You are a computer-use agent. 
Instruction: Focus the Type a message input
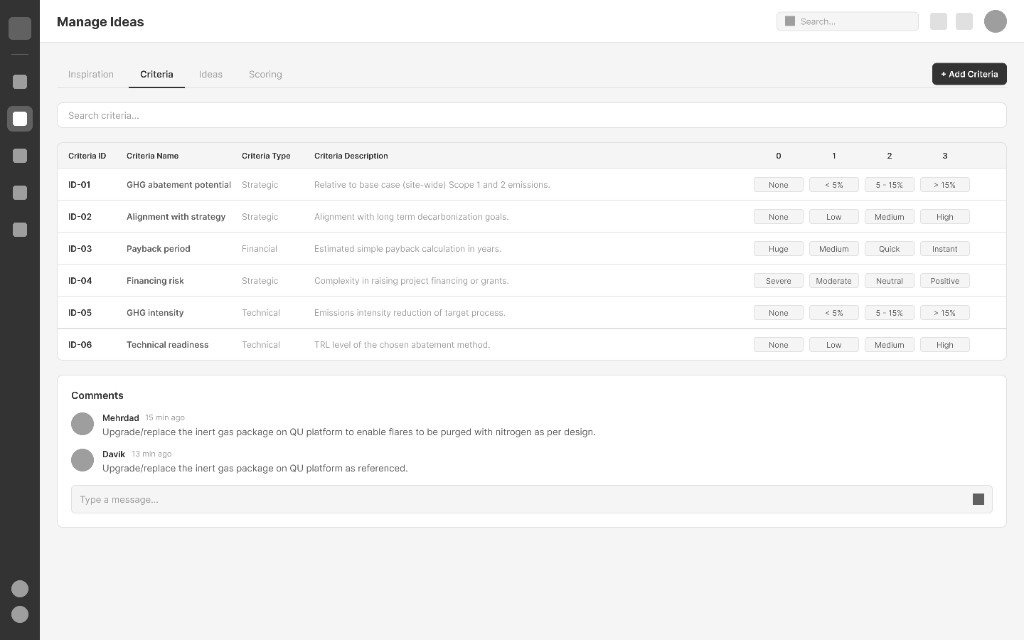[532, 500]
